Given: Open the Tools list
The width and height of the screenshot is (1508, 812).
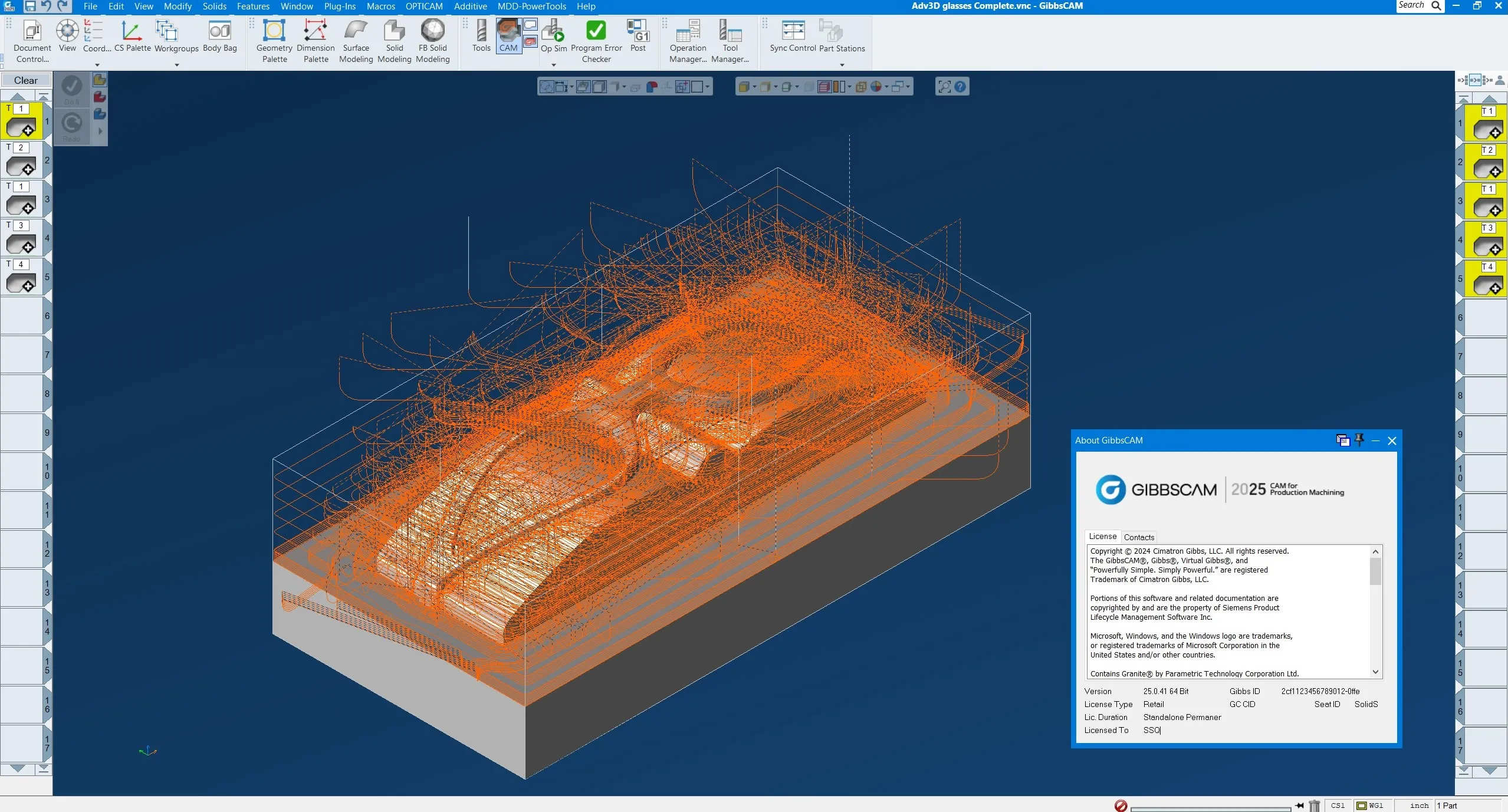Looking at the screenshot, I should coord(481,36).
